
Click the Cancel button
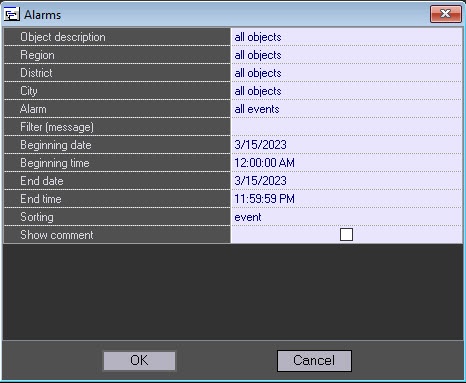point(314,361)
